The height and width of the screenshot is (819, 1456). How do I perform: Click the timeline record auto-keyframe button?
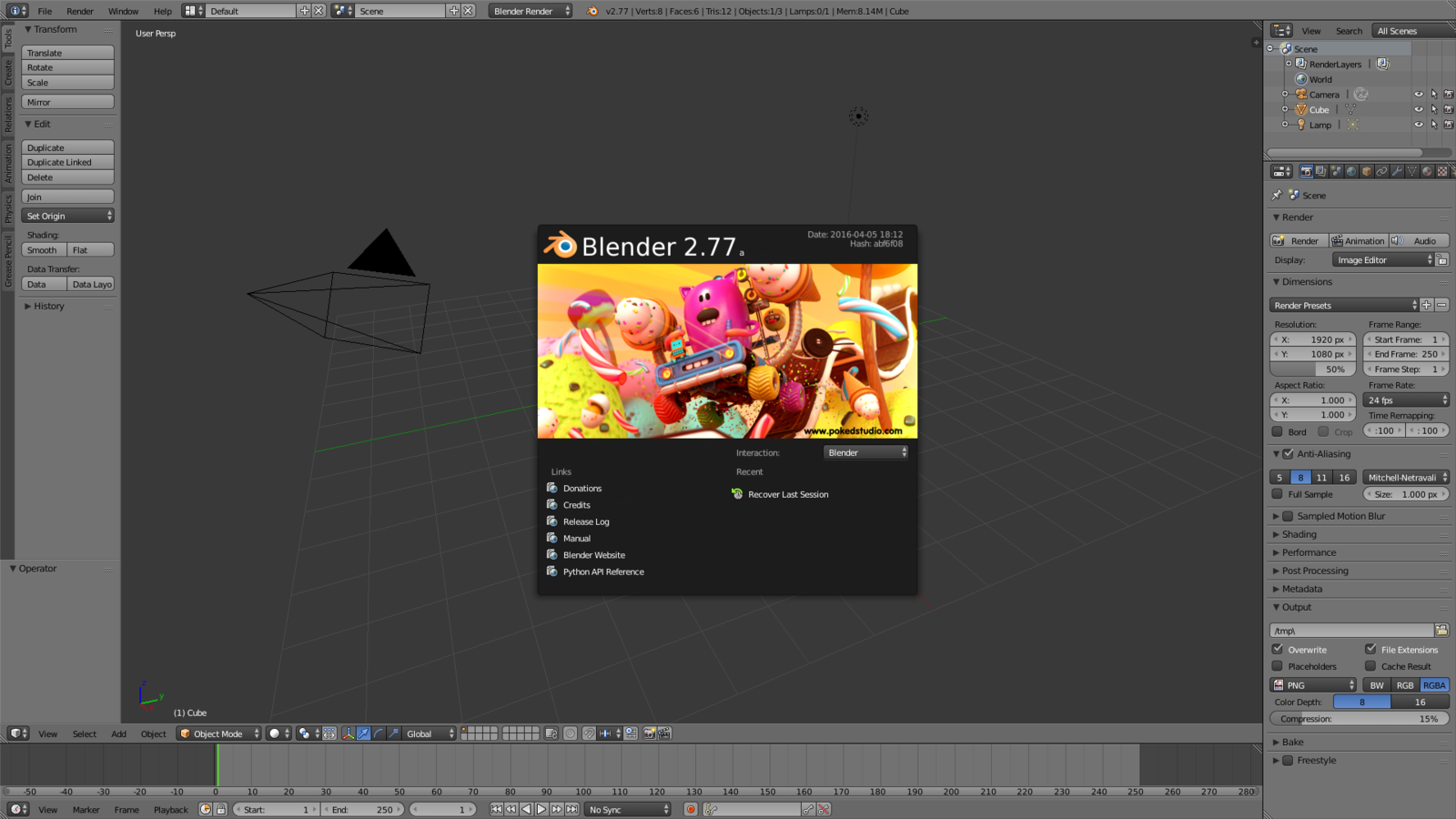coord(691,809)
